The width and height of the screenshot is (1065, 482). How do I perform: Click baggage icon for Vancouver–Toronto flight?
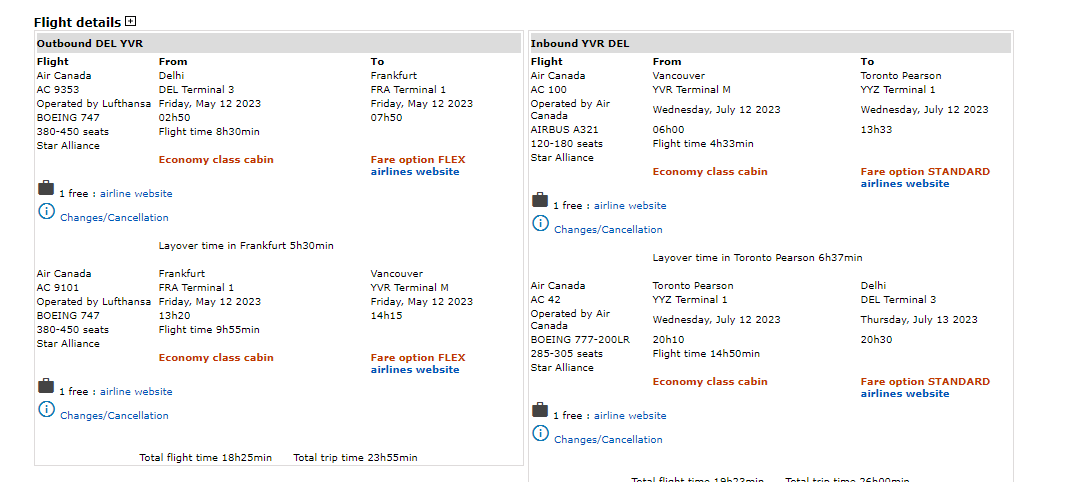tap(540, 200)
